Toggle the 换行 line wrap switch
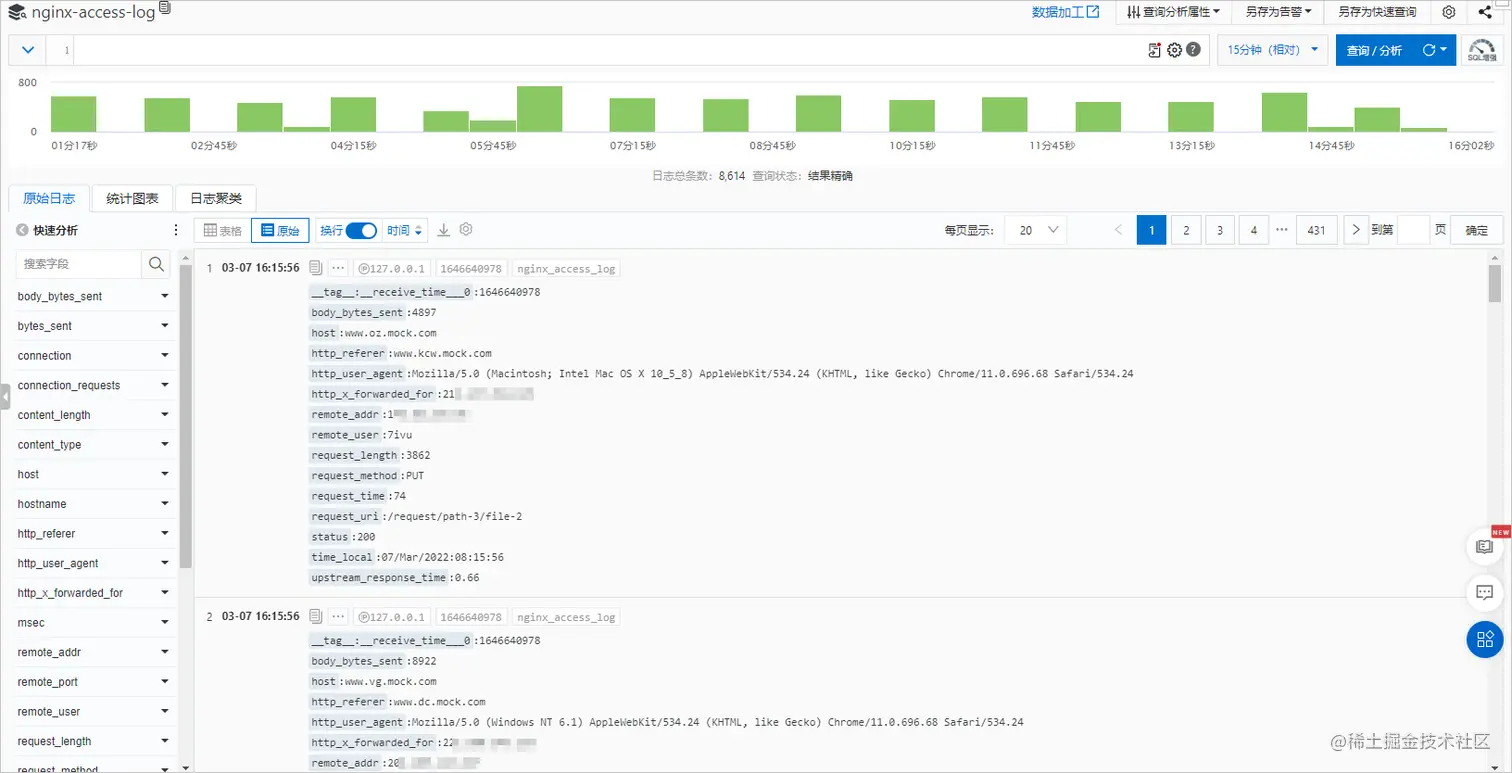 [361, 230]
